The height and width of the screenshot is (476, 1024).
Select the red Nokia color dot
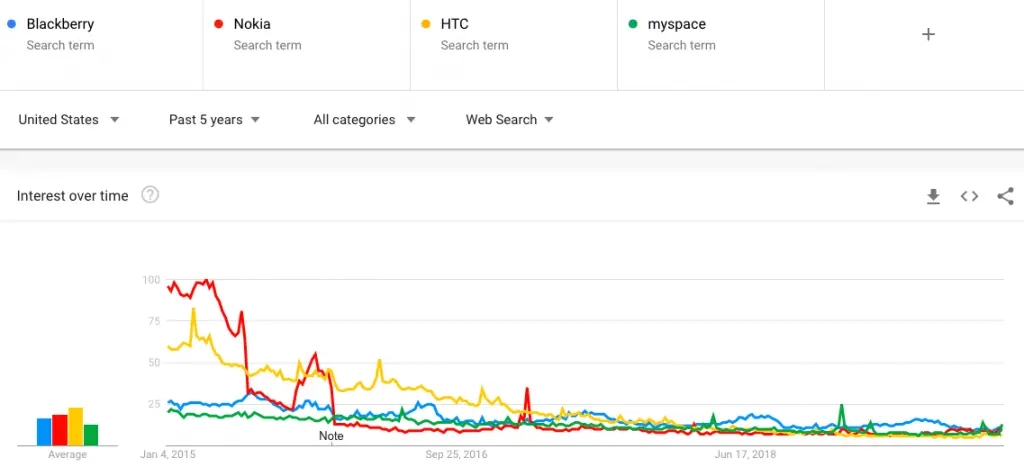219,24
